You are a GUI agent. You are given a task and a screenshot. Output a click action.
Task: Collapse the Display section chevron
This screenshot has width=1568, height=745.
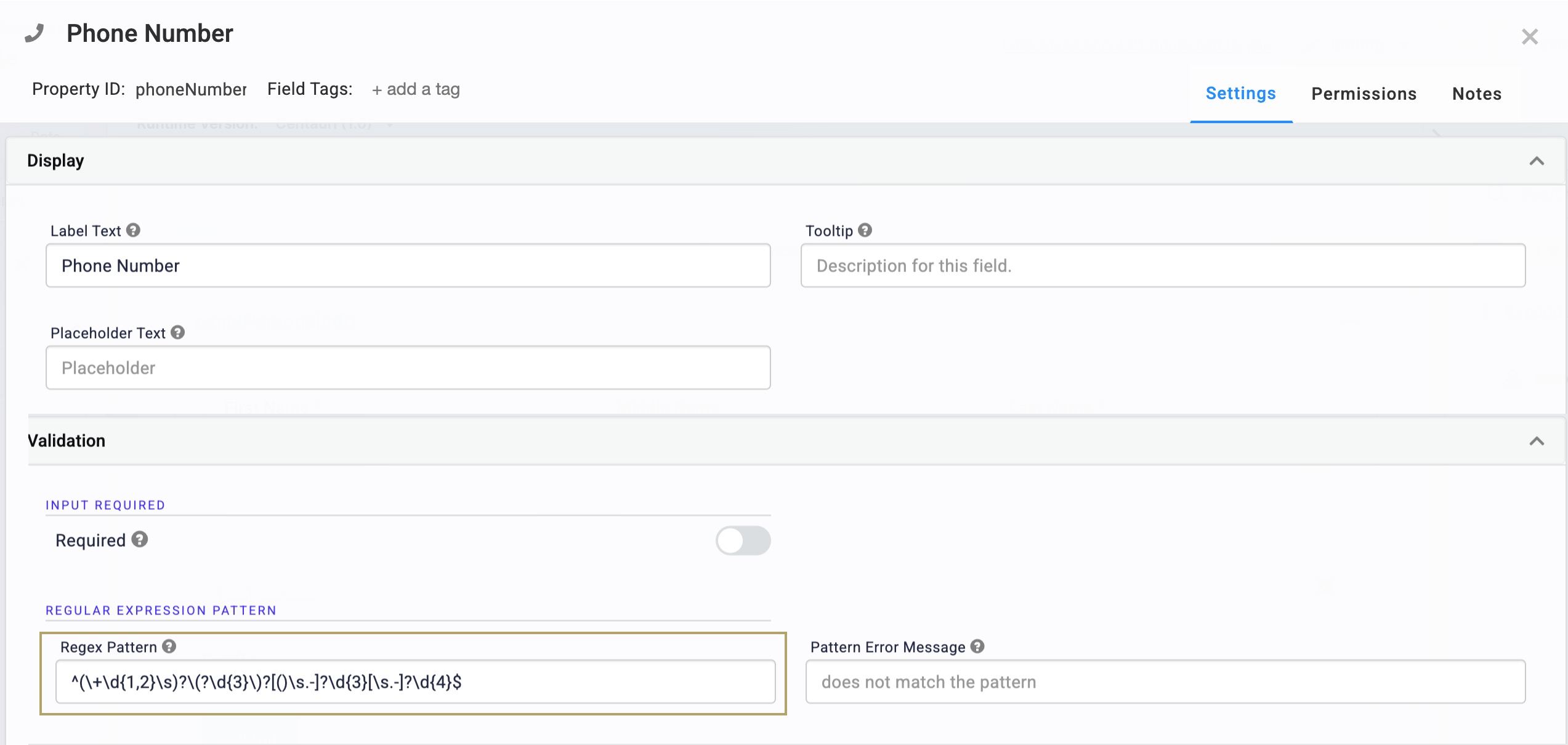[1537, 161]
